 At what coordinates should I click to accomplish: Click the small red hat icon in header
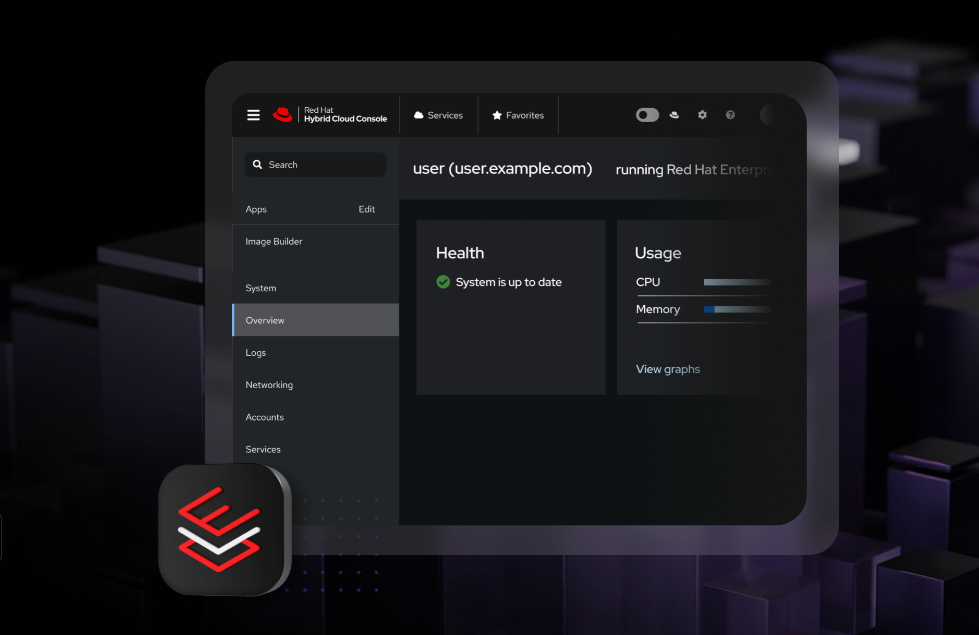[674, 115]
